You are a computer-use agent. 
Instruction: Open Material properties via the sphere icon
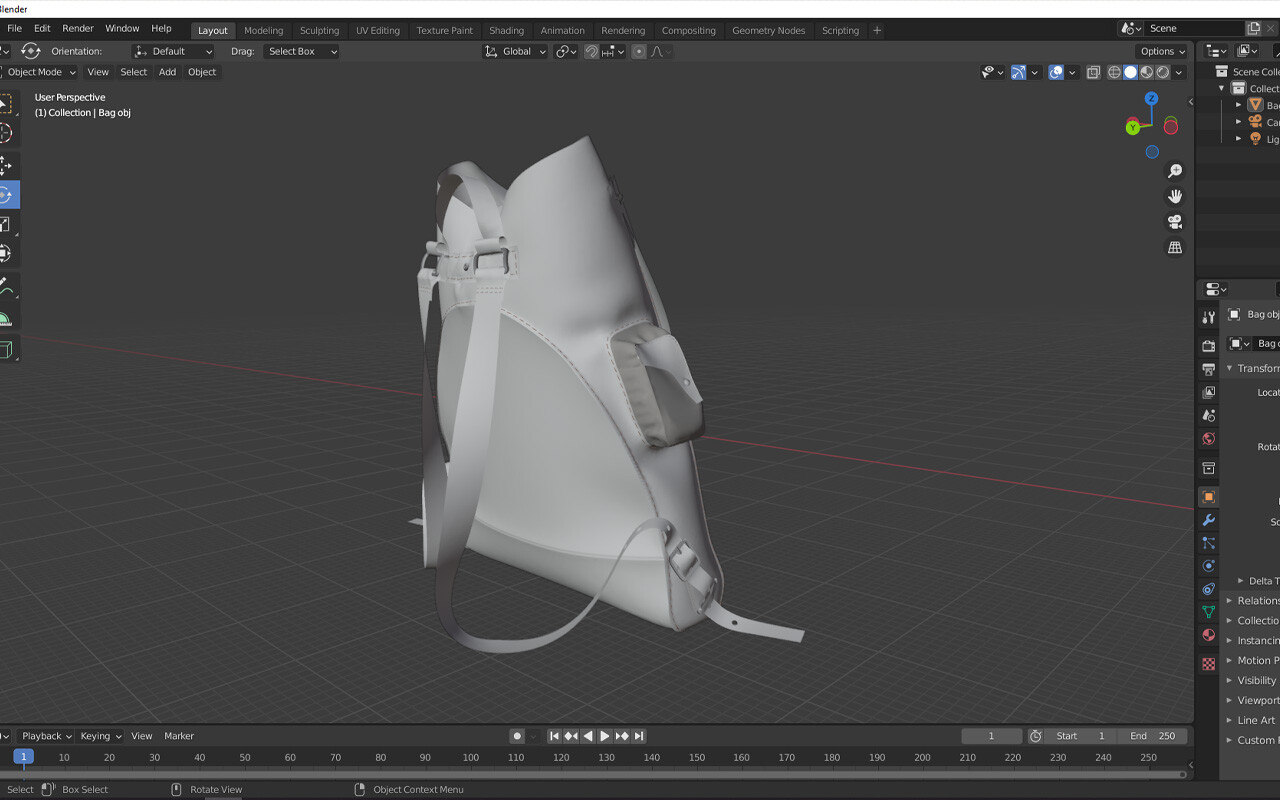coord(1208,635)
